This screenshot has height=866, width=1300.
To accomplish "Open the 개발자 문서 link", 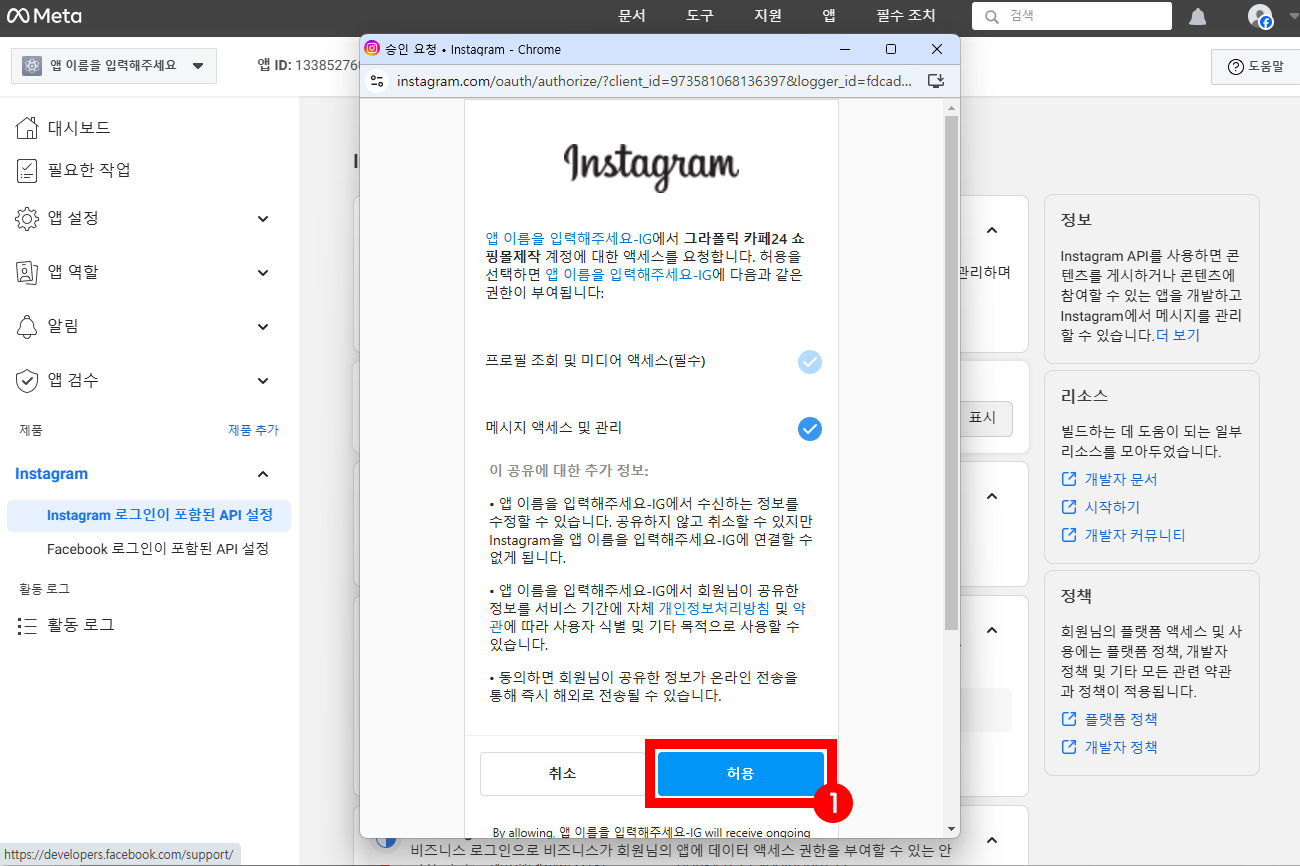I will click(x=1121, y=479).
